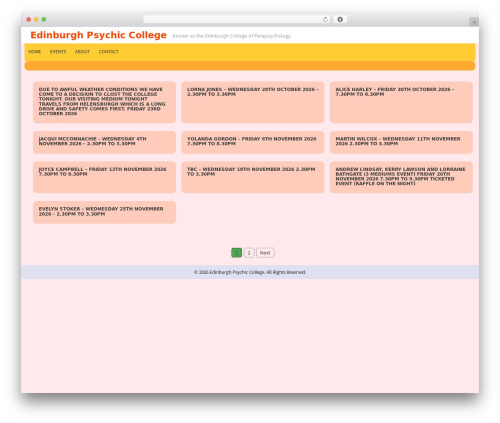The width and height of the screenshot is (500, 423).
Task: Click the red close window dot
Action: [29, 20]
